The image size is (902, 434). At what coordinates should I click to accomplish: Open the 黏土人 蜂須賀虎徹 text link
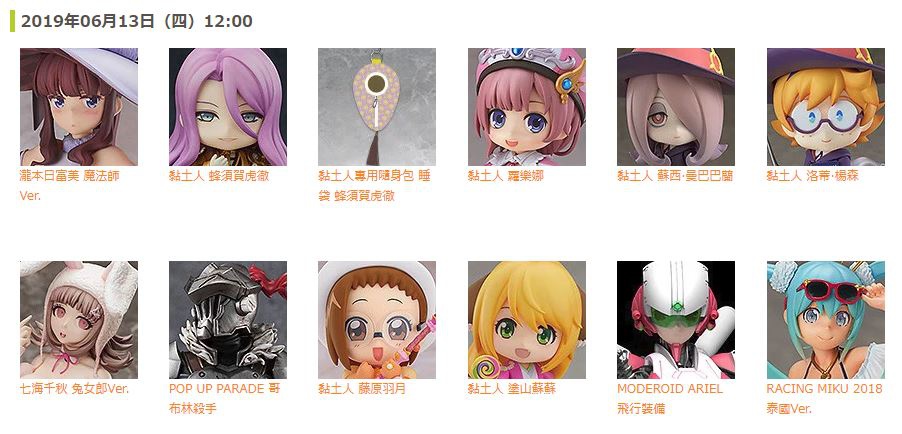pyautogui.click(x=219, y=176)
